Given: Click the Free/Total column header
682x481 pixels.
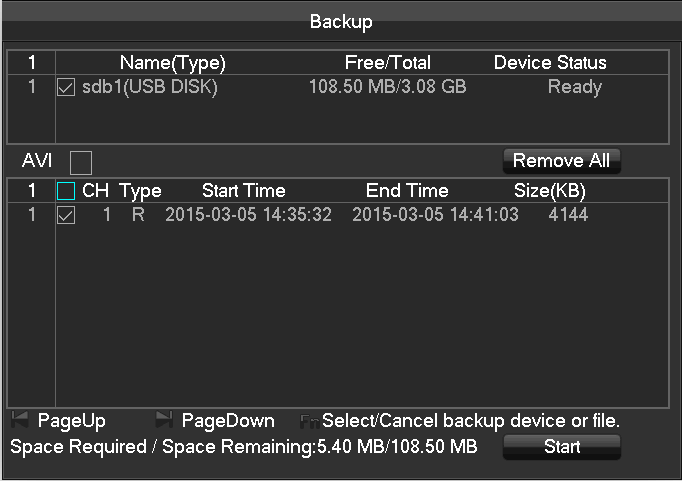Looking at the screenshot, I should click(388, 63).
